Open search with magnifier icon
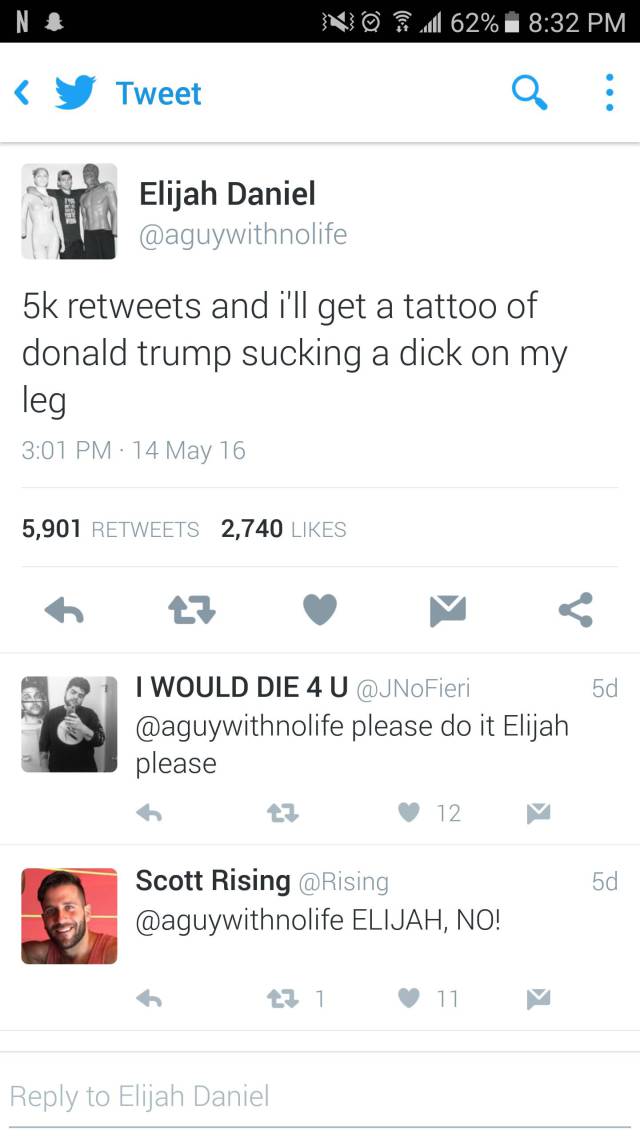 click(x=529, y=92)
